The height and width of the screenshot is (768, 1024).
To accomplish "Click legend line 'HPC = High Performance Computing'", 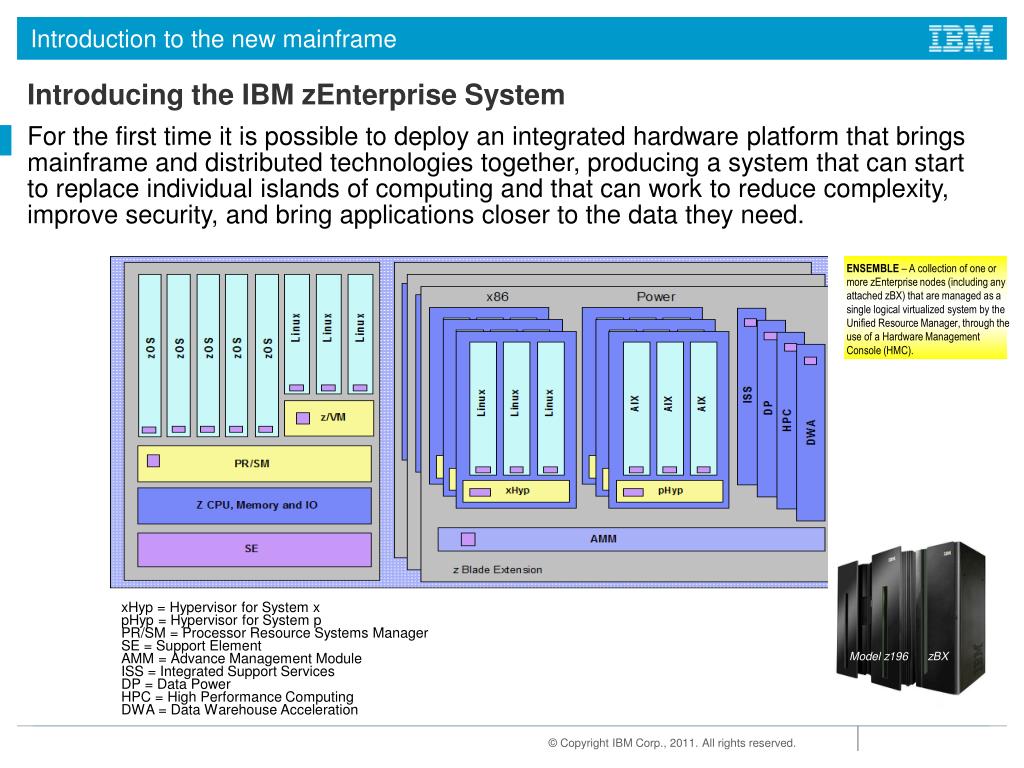I will click(x=238, y=697).
